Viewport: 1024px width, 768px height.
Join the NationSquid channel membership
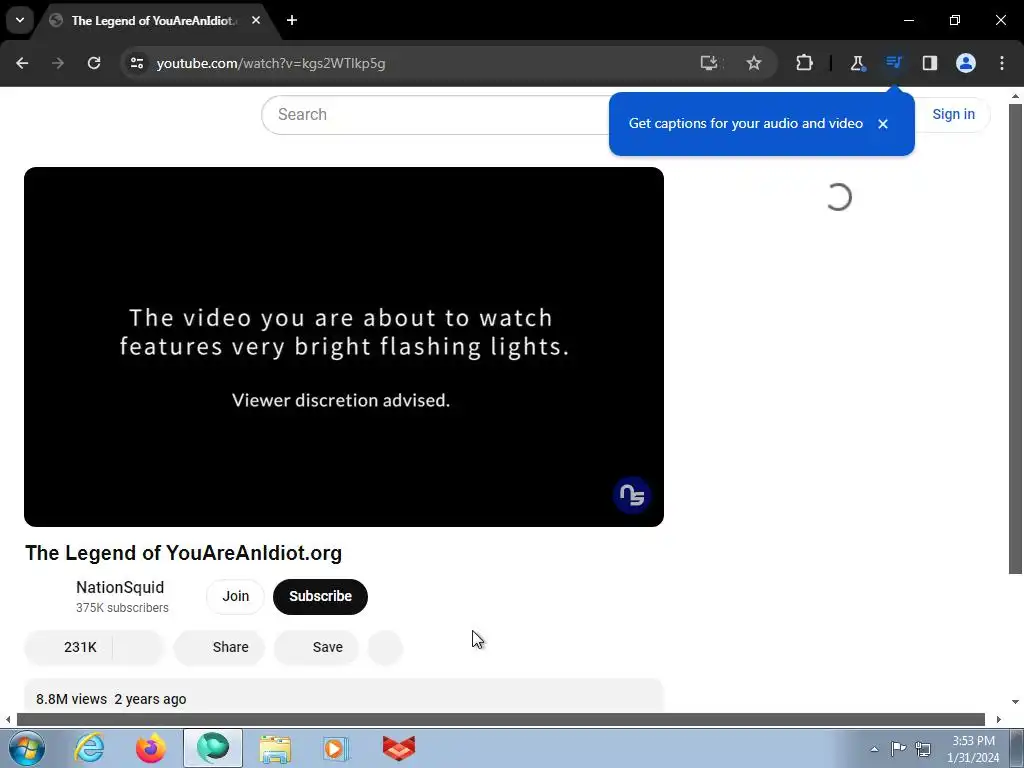pyautogui.click(x=235, y=596)
